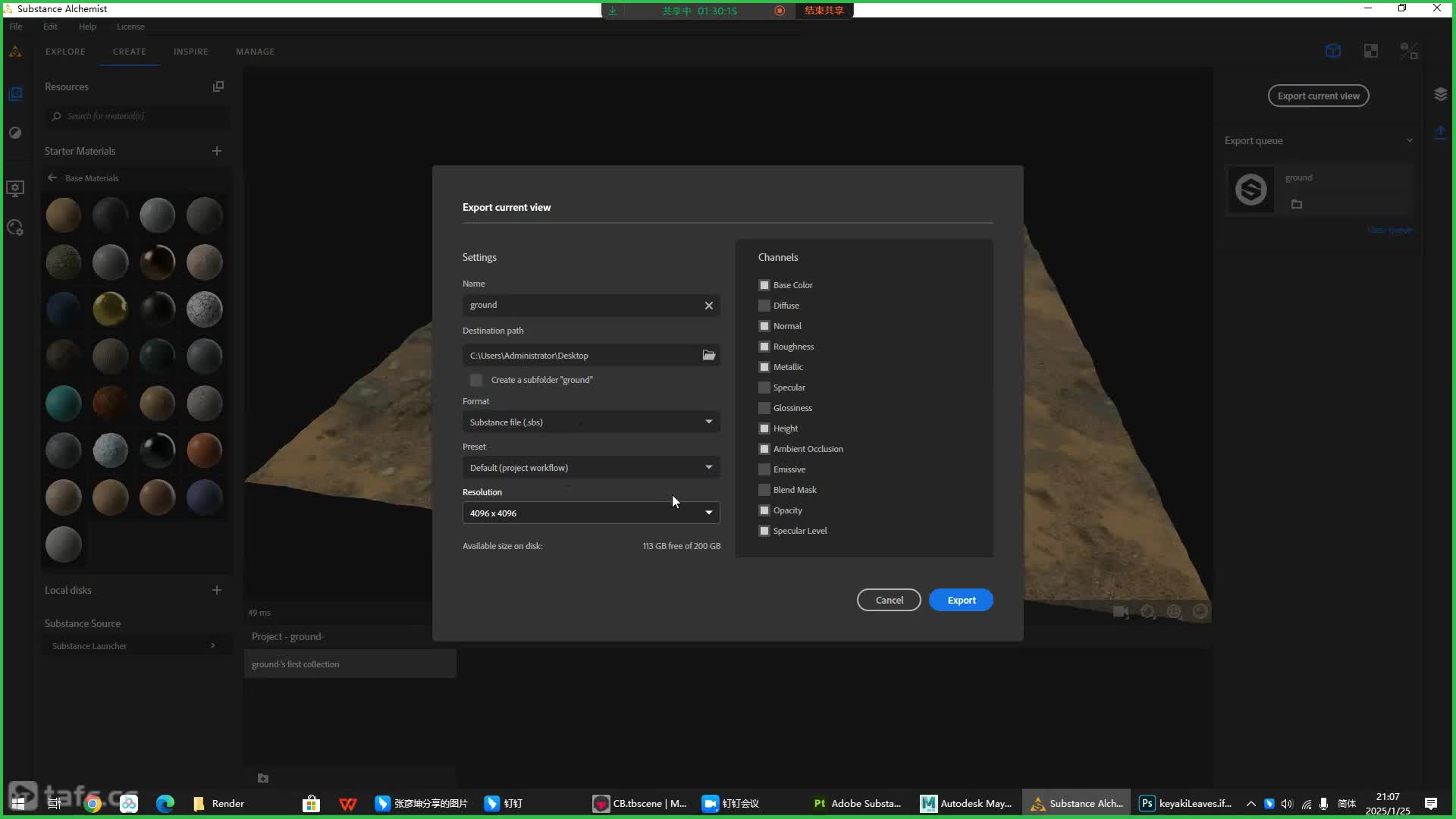
Task: Show hidden system tray icons chevron
Action: (x=1251, y=804)
